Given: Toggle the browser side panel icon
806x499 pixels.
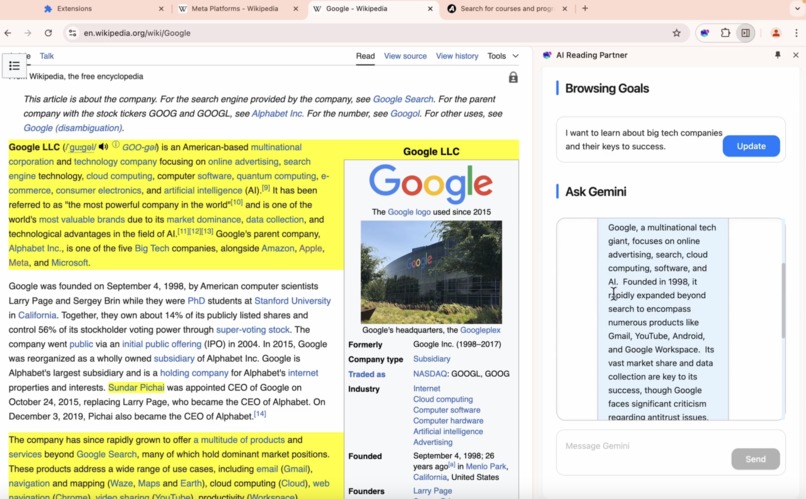Looking at the screenshot, I should pyautogui.click(x=745, y=33).
